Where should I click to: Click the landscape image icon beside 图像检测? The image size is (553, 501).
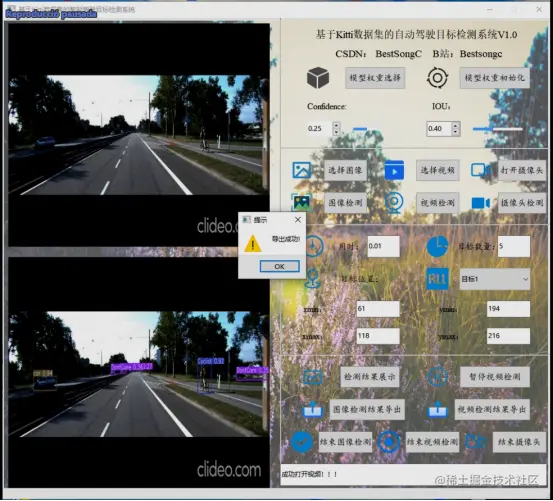302,202
